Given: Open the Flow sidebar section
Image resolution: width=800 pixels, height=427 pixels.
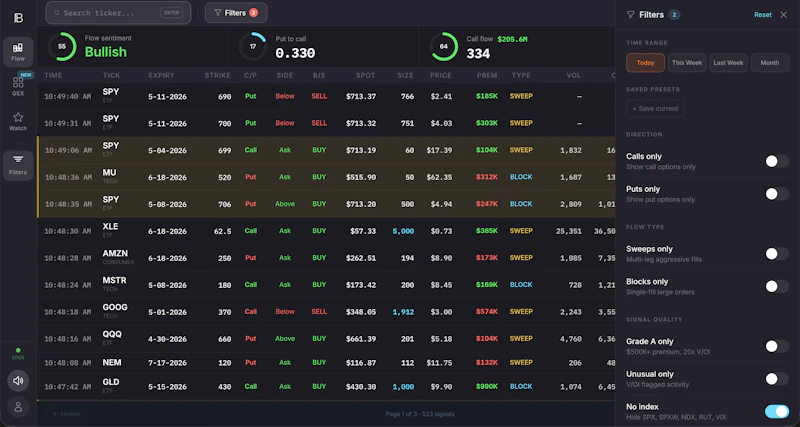Looking at the screenshot, I should click(18, 52).
